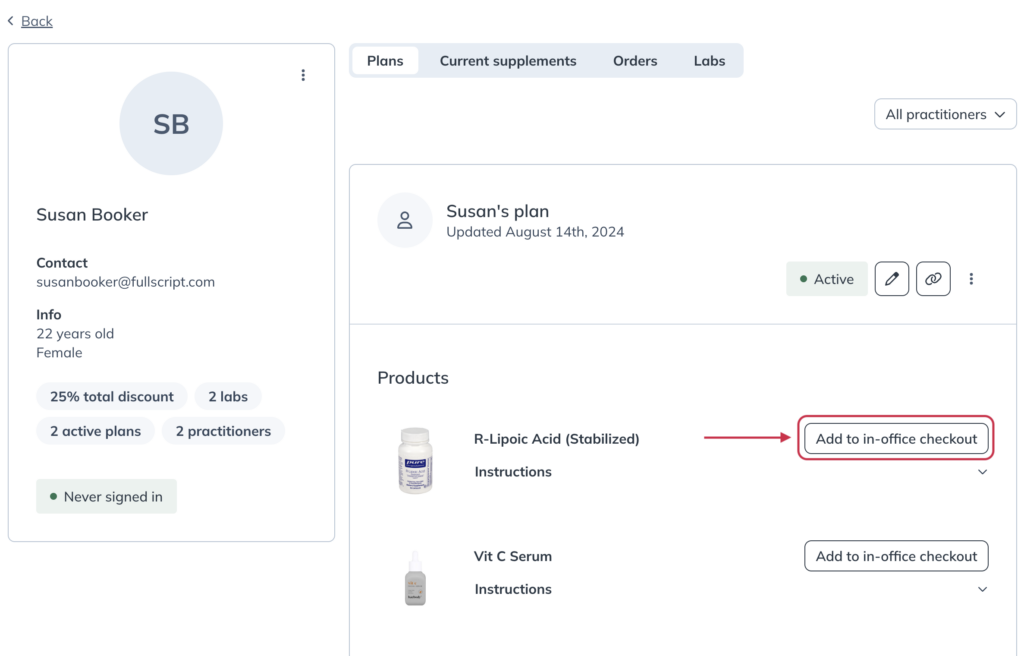This screenshot has height=656, width=1024.
Task: Click the Susan's plan title
Action: tap(498, 212)
